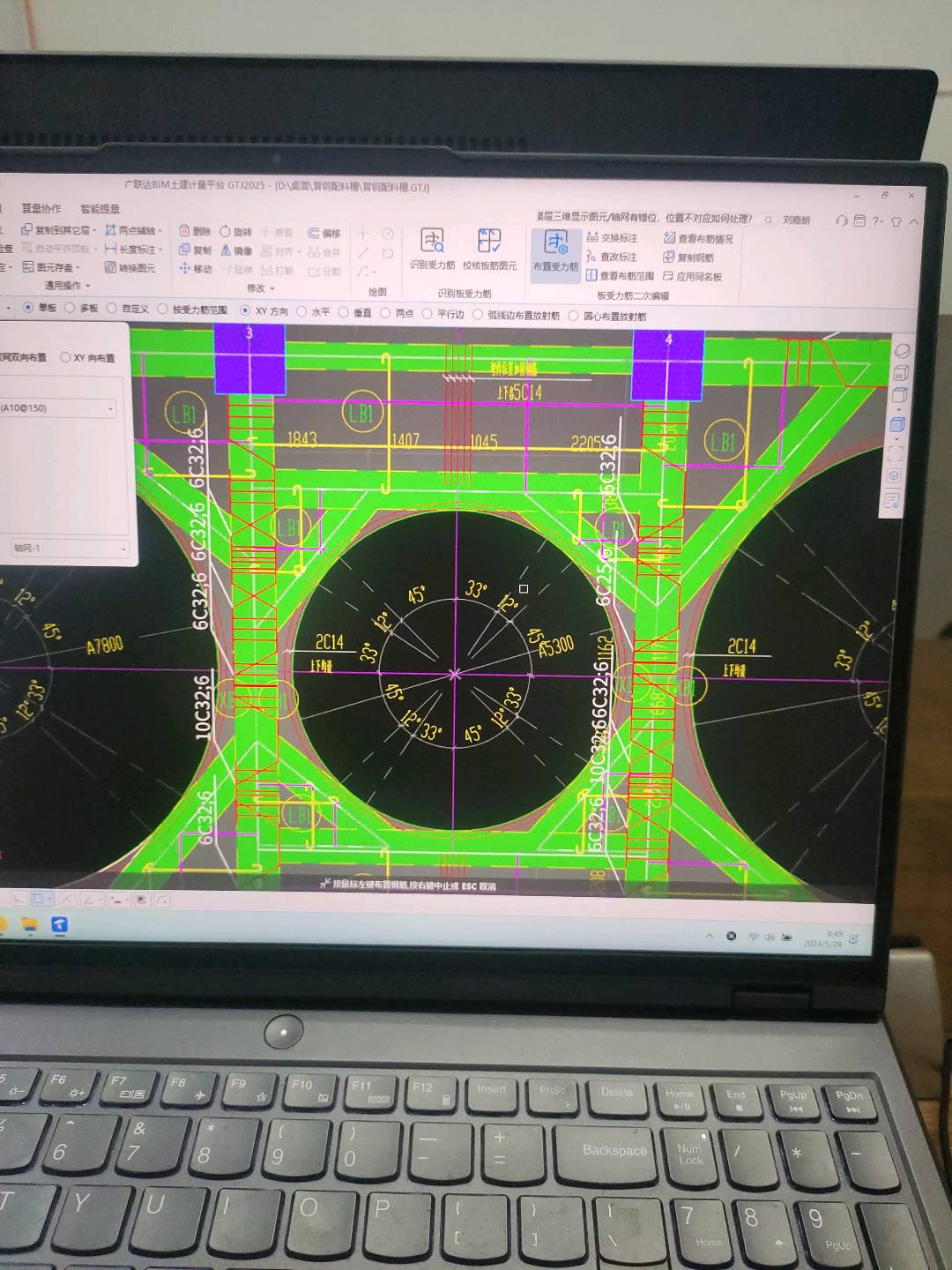Click the 1843 dimension text
952x1270 pixels.
301,438
